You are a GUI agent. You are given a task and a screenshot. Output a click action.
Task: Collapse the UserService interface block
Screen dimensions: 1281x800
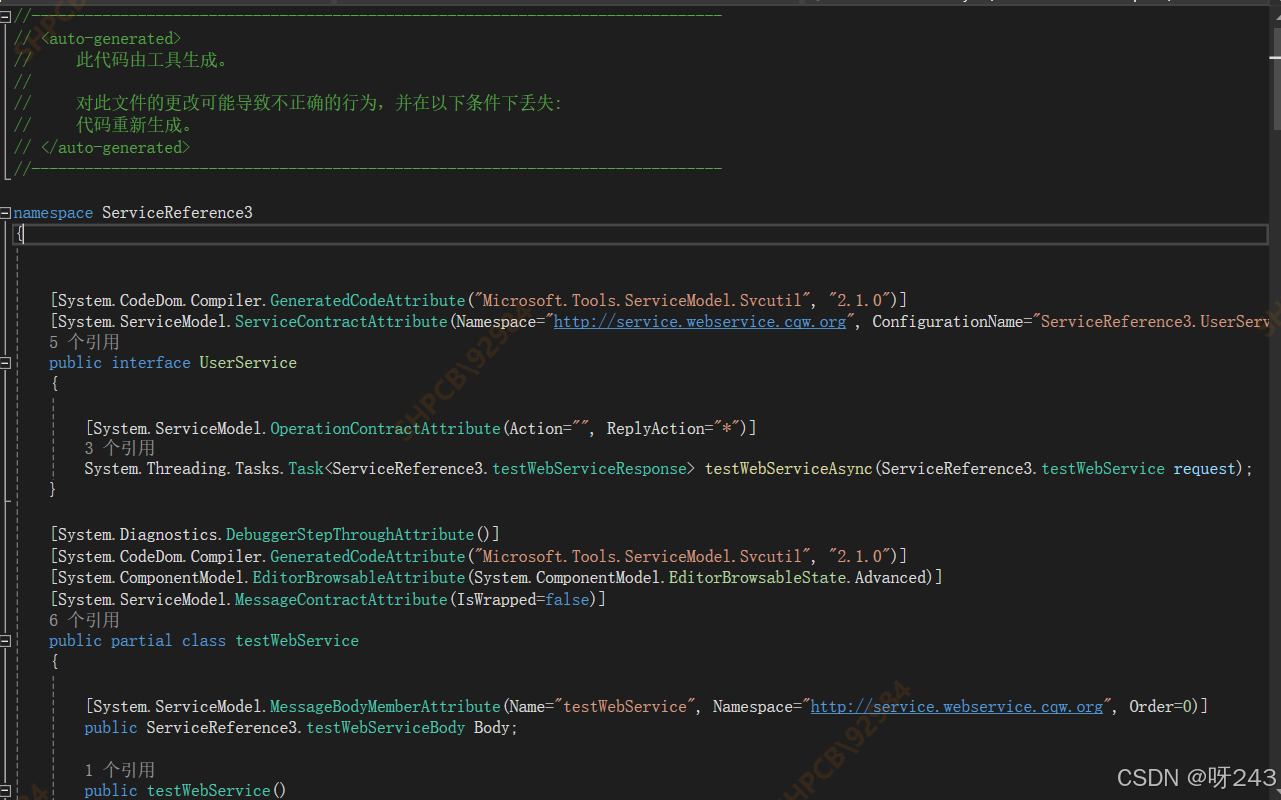(x=6, y=363)
